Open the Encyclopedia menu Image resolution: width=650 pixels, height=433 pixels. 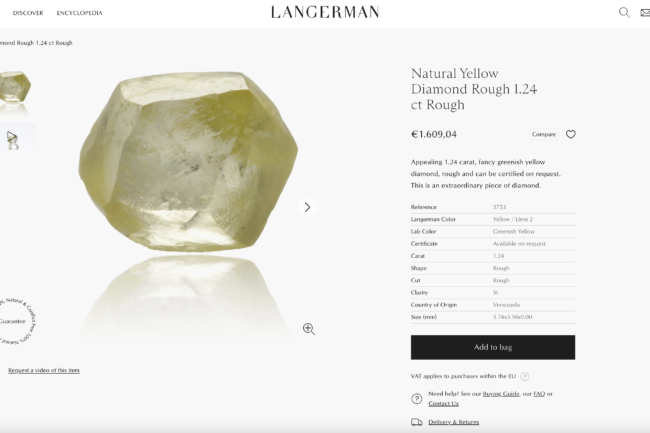(x=80, y=13)
